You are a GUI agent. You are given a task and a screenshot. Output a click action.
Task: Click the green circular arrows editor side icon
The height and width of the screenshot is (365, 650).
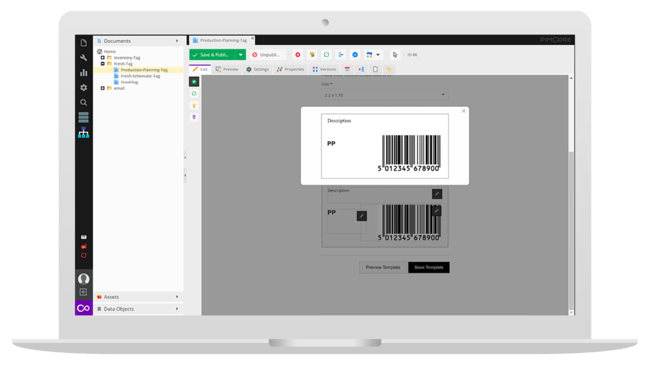[194, 94]
